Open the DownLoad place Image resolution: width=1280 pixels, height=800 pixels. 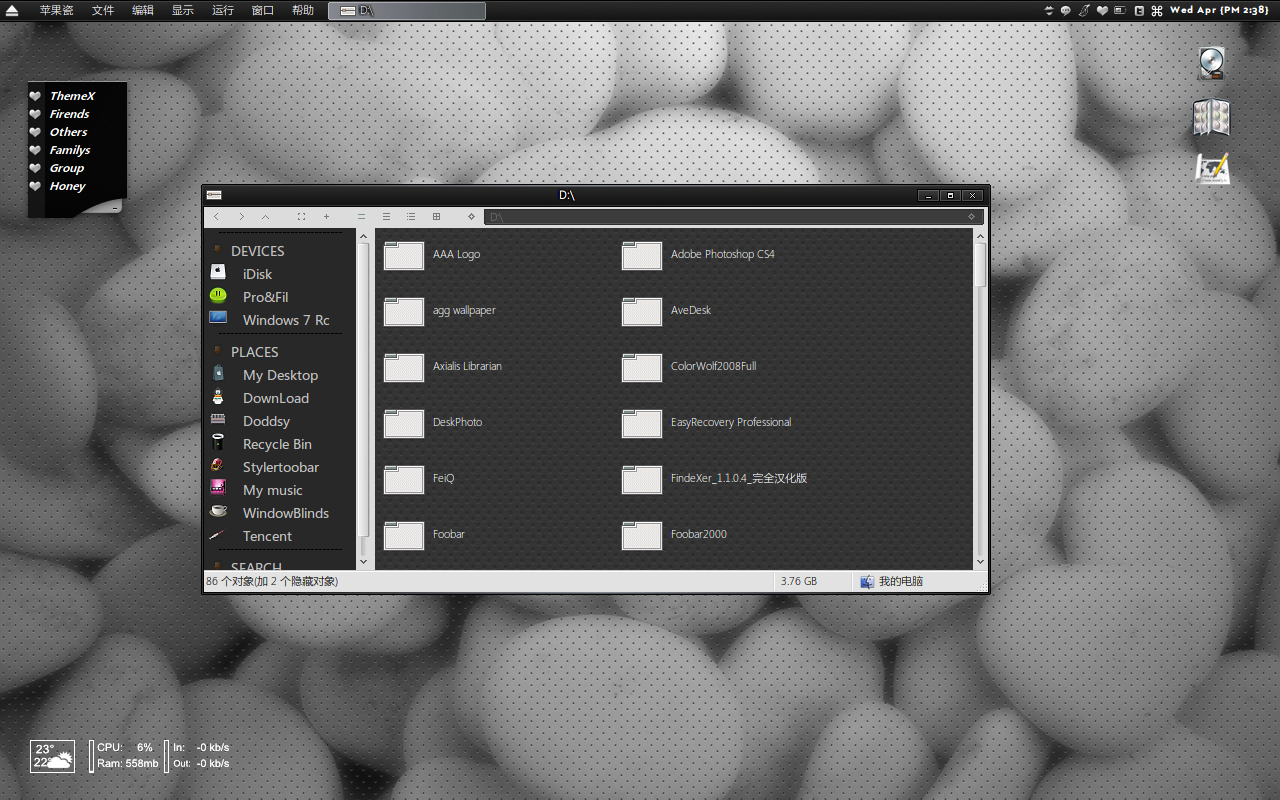tap(275, 398)
